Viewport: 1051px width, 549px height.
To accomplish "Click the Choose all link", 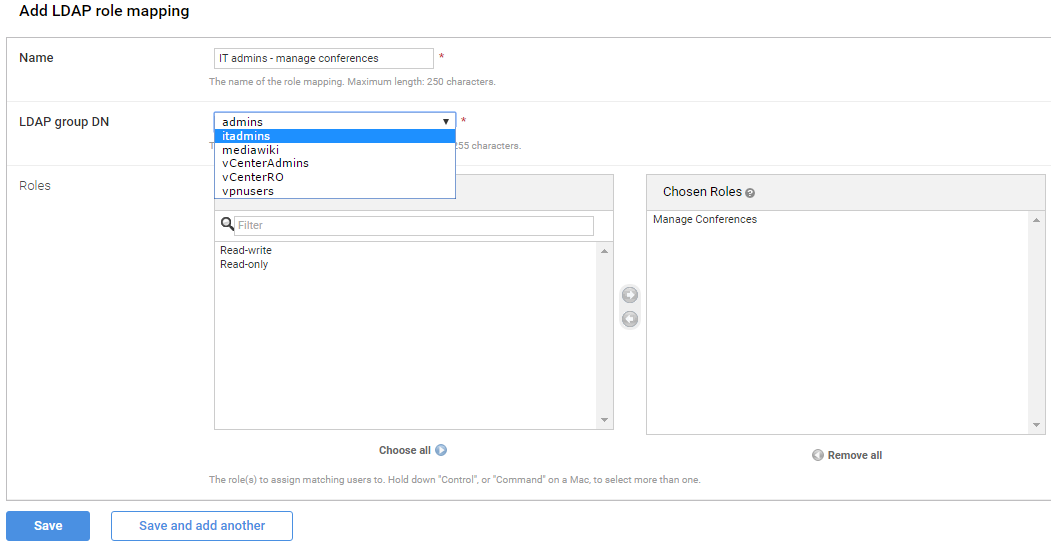I will click(405, 451).
